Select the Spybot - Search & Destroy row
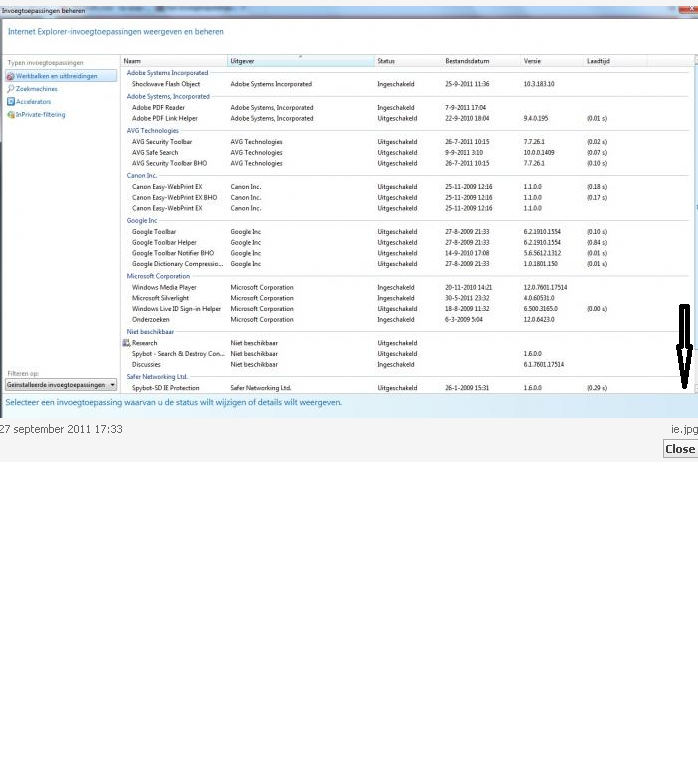 click(x=406, y=354)
